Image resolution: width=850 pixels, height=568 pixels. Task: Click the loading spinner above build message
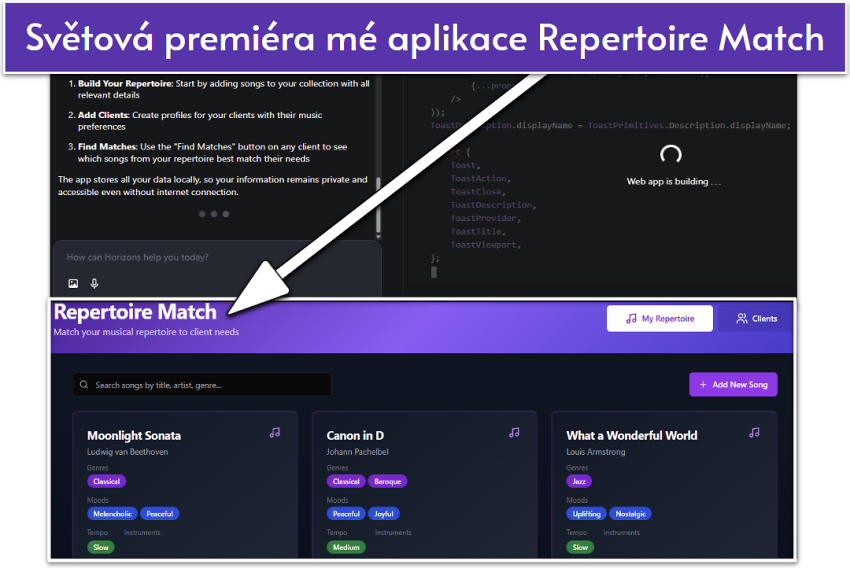click(x=672, y=154)
